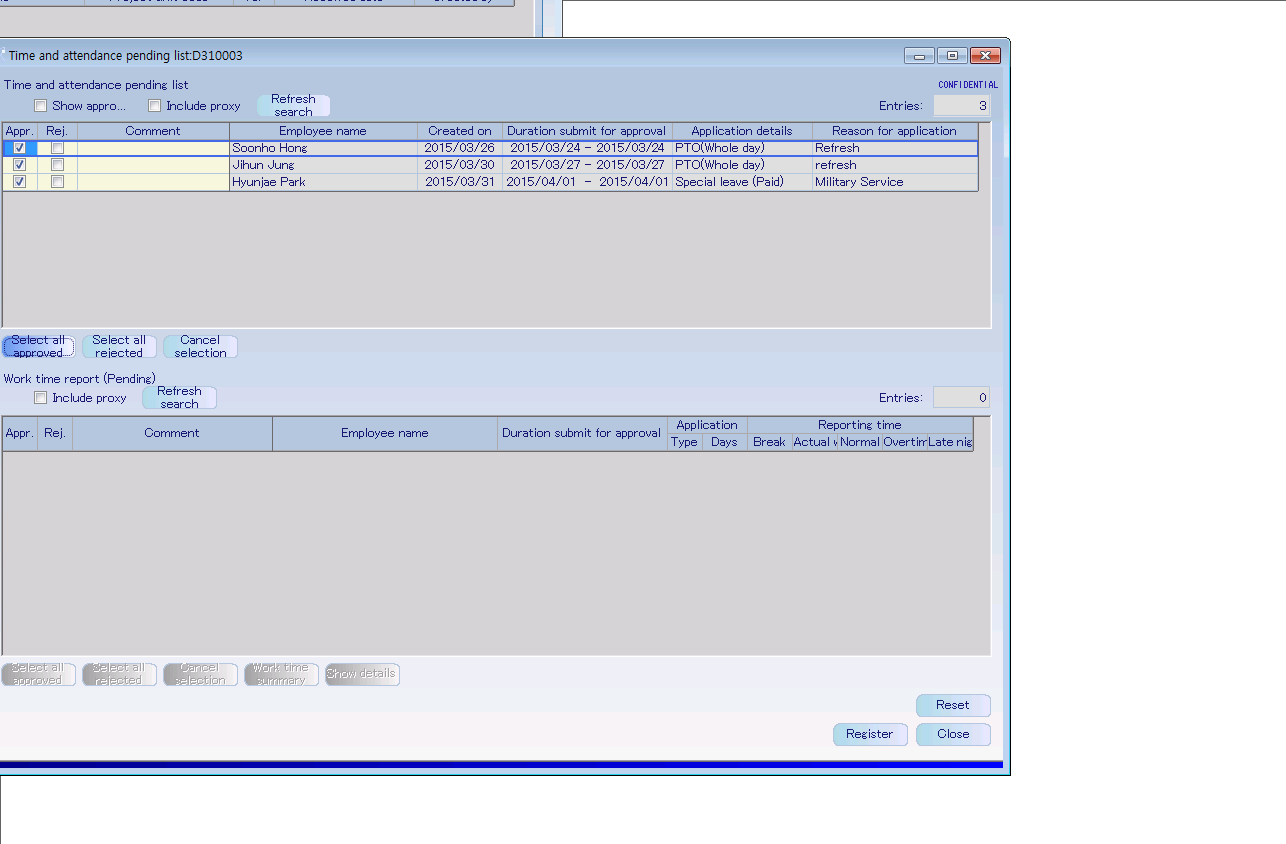Image resolution: width=1286 pixels, height=844 pixels.
Task: Click the duration 2015/03/27 - 2015/03/27
Action: 587,165
